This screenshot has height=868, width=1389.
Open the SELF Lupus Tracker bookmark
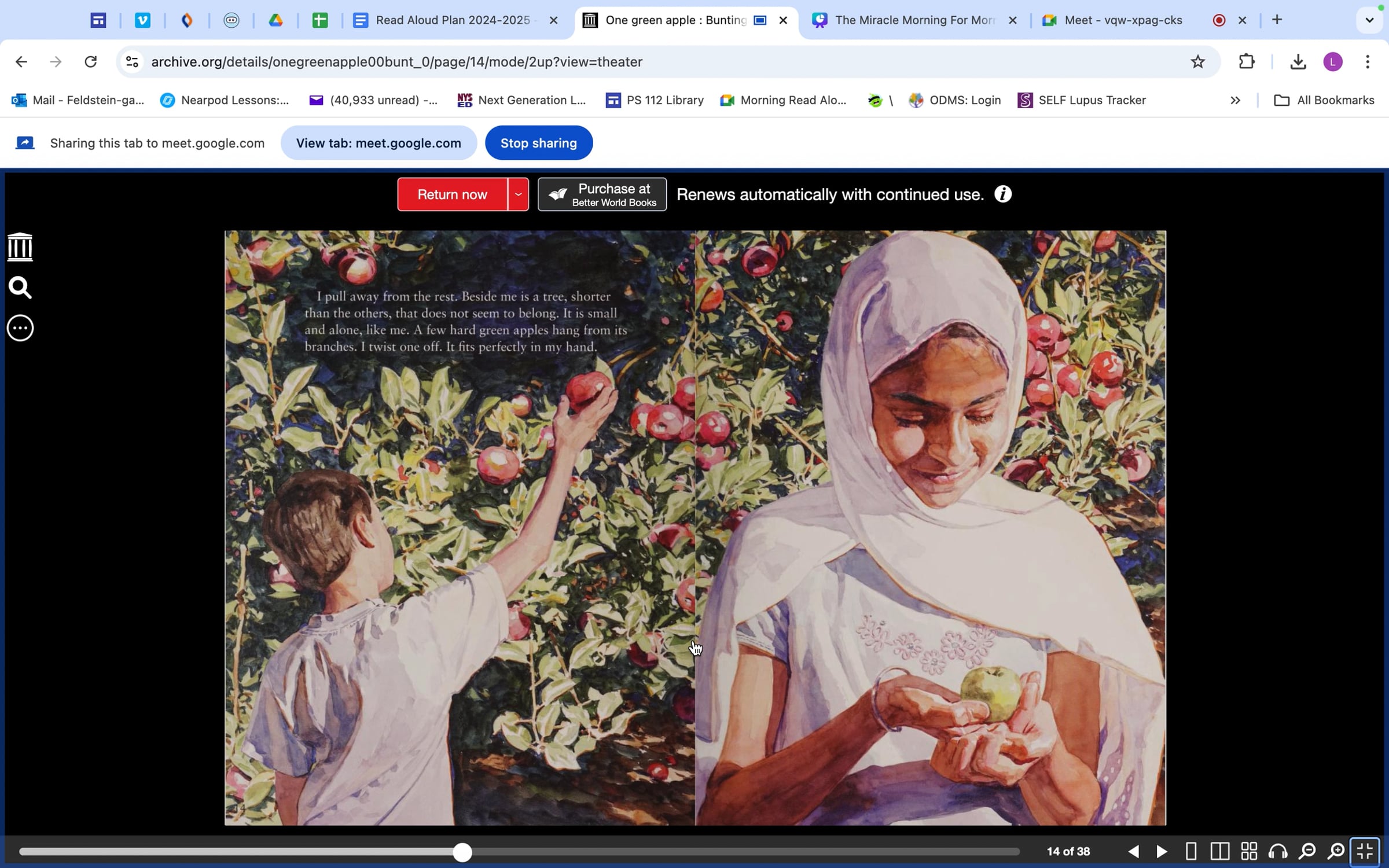click(x=1082, y=100)
